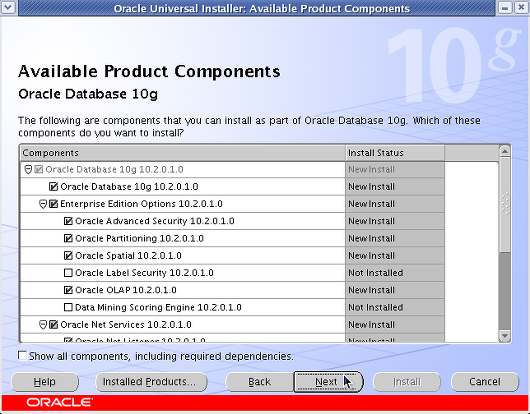Open Installed Products dialog
The image size is (530, 414).
pos(151,382)
